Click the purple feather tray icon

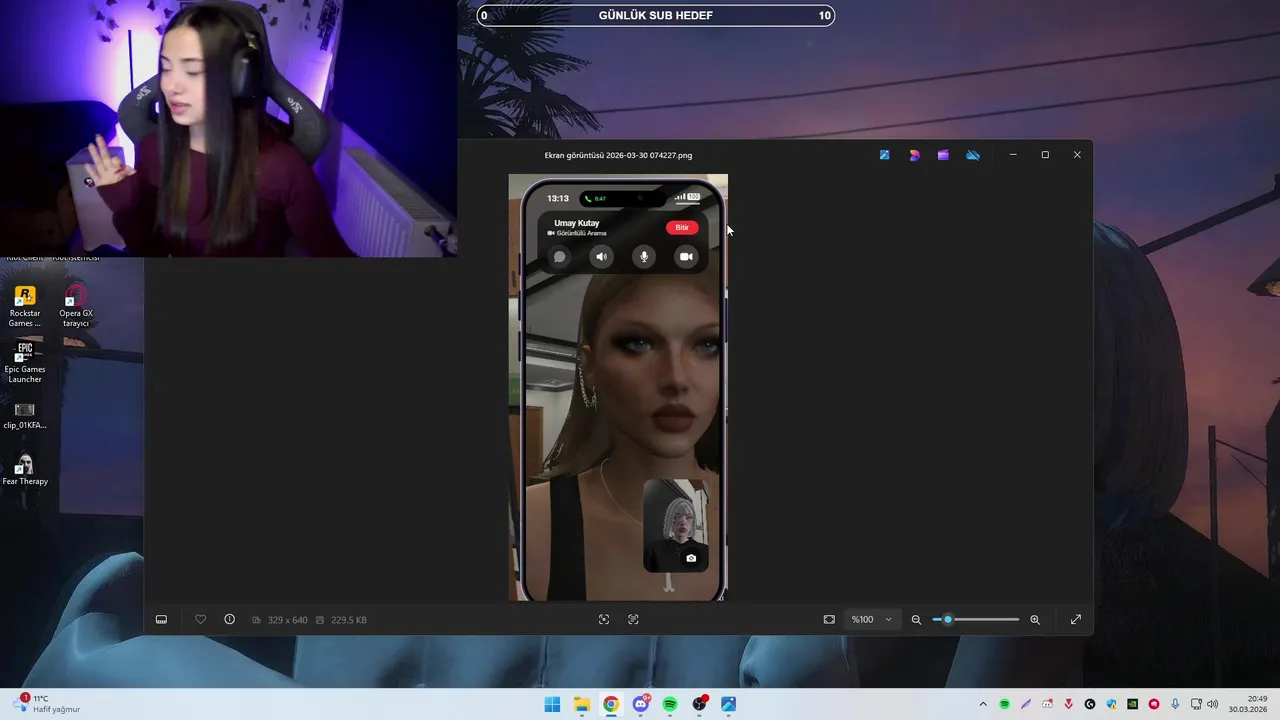[1026, 704]
